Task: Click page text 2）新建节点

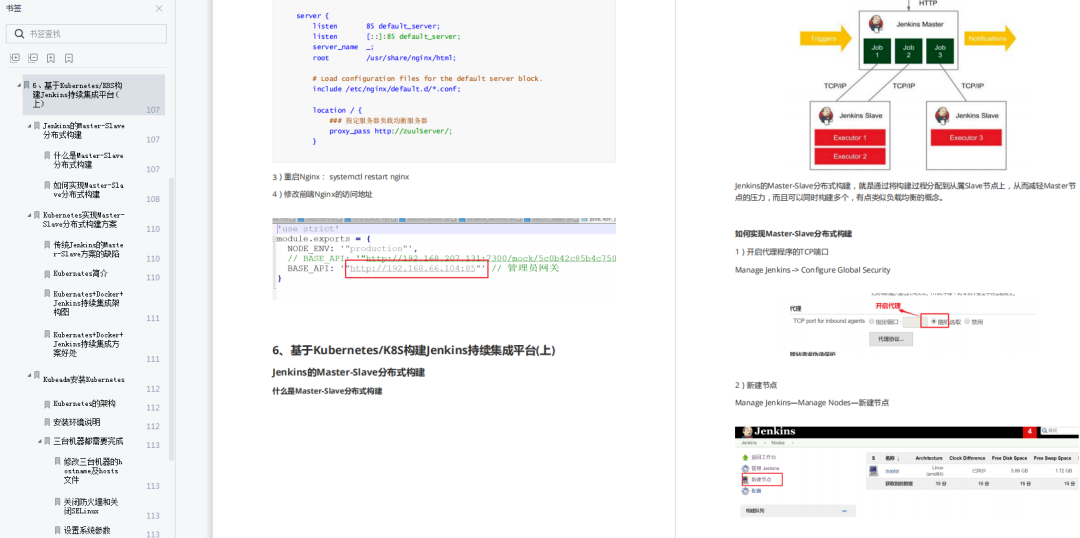Action: [x=756, y=385]
